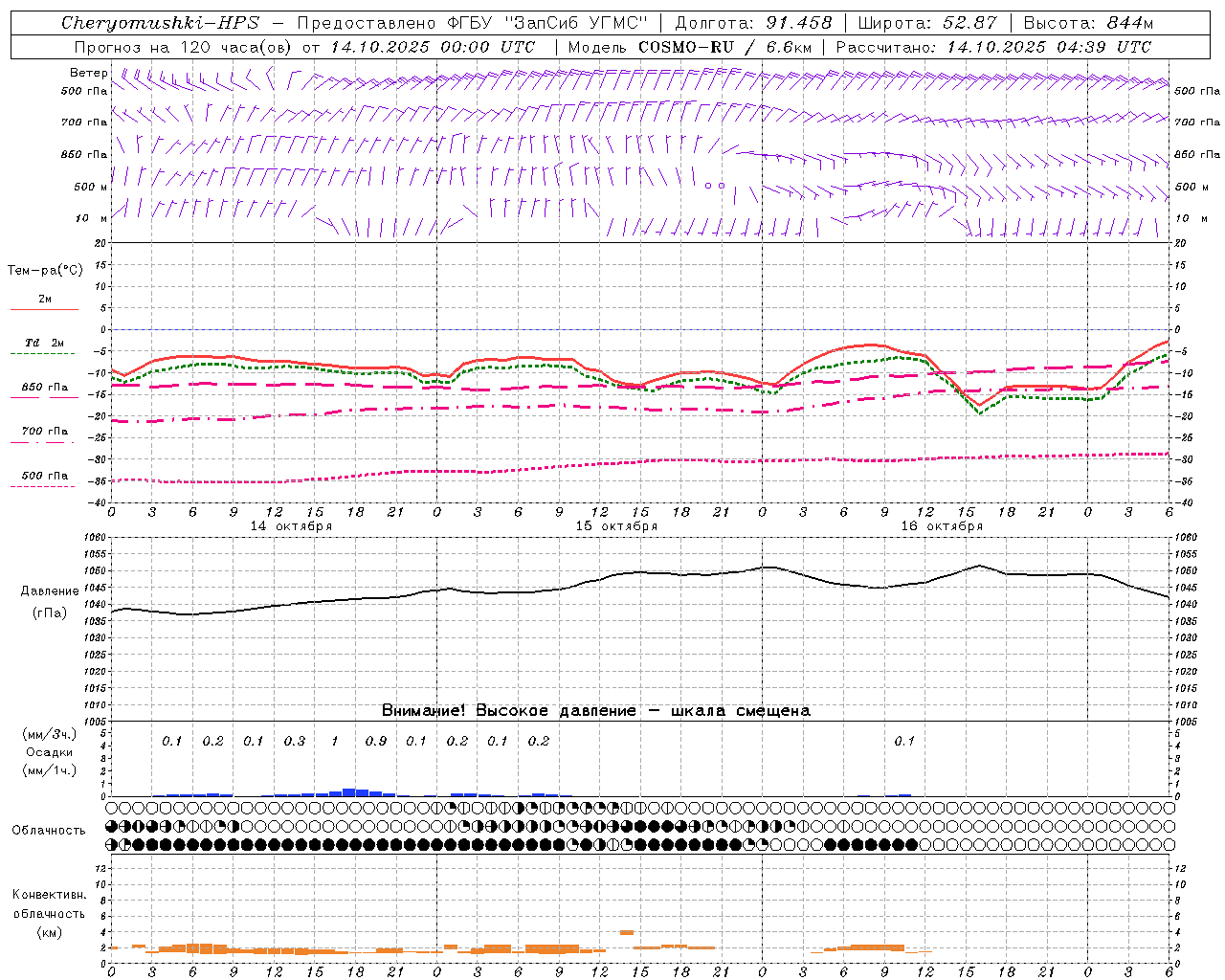Select the 'Долгота: 91.458' header value
Image resolution: width=1225 pixels, height=980 pixels.
pos(753,23)
